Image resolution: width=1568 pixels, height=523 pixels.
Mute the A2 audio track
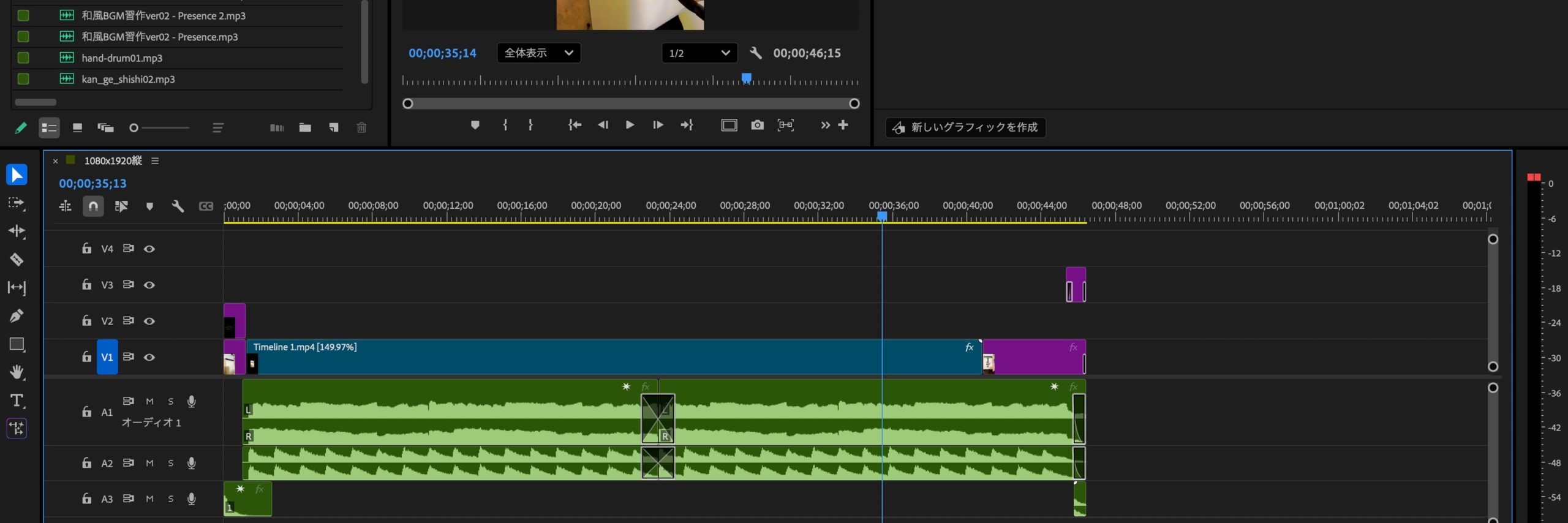[149, 463]
